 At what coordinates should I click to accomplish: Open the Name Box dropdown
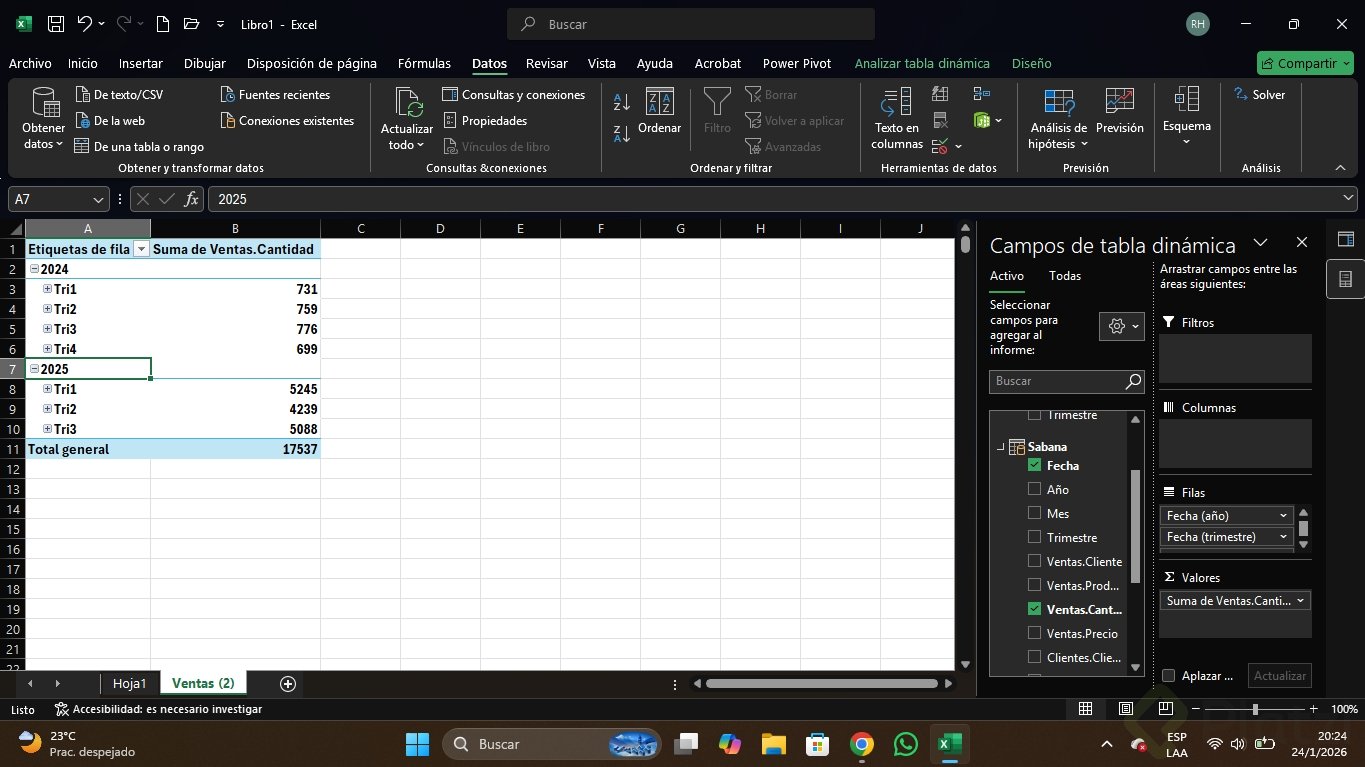(98, 199)
